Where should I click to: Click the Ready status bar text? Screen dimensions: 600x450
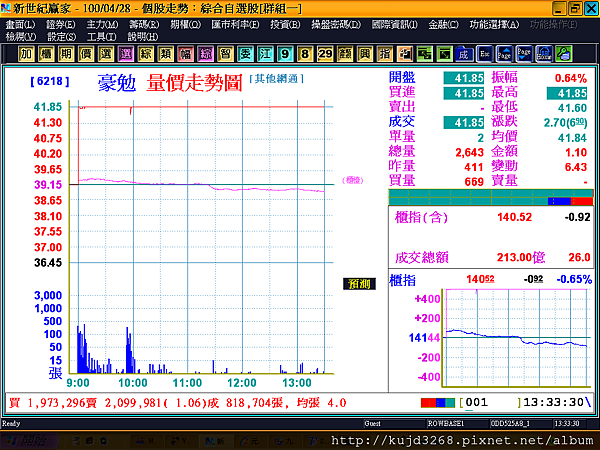click(11, 424)
